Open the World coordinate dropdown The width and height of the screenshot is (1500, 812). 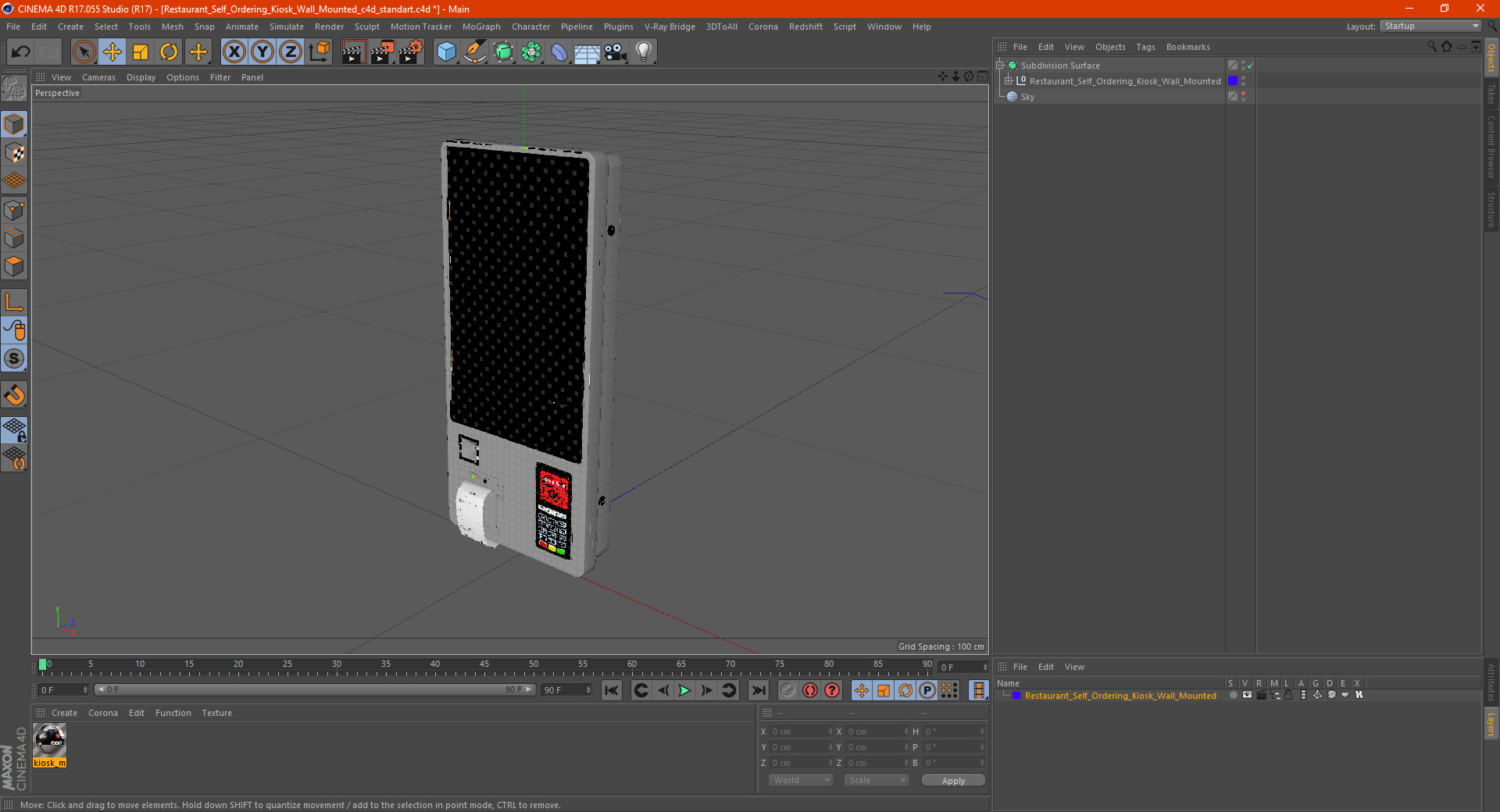(801, 780)
